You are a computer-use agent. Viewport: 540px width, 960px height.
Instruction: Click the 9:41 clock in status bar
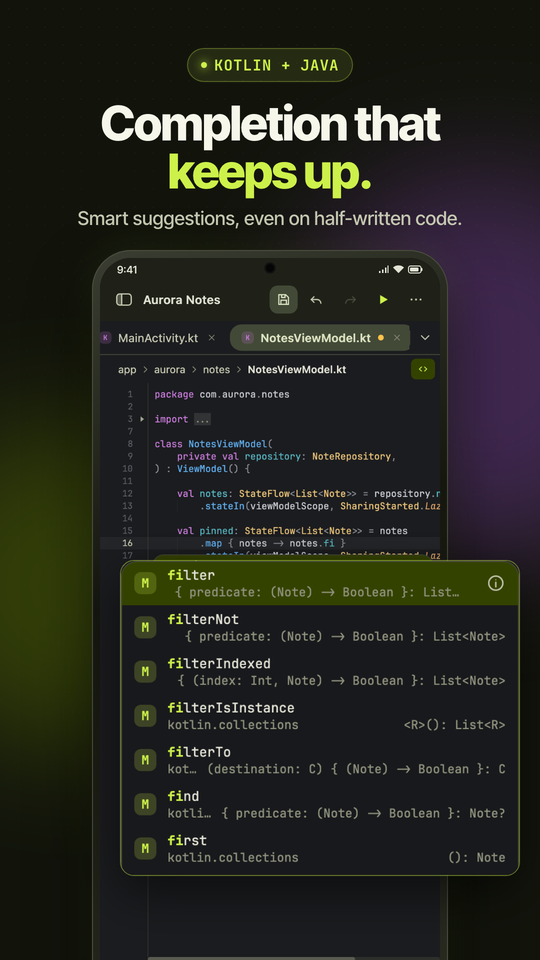pyautogui.click(x=127, y=270)
